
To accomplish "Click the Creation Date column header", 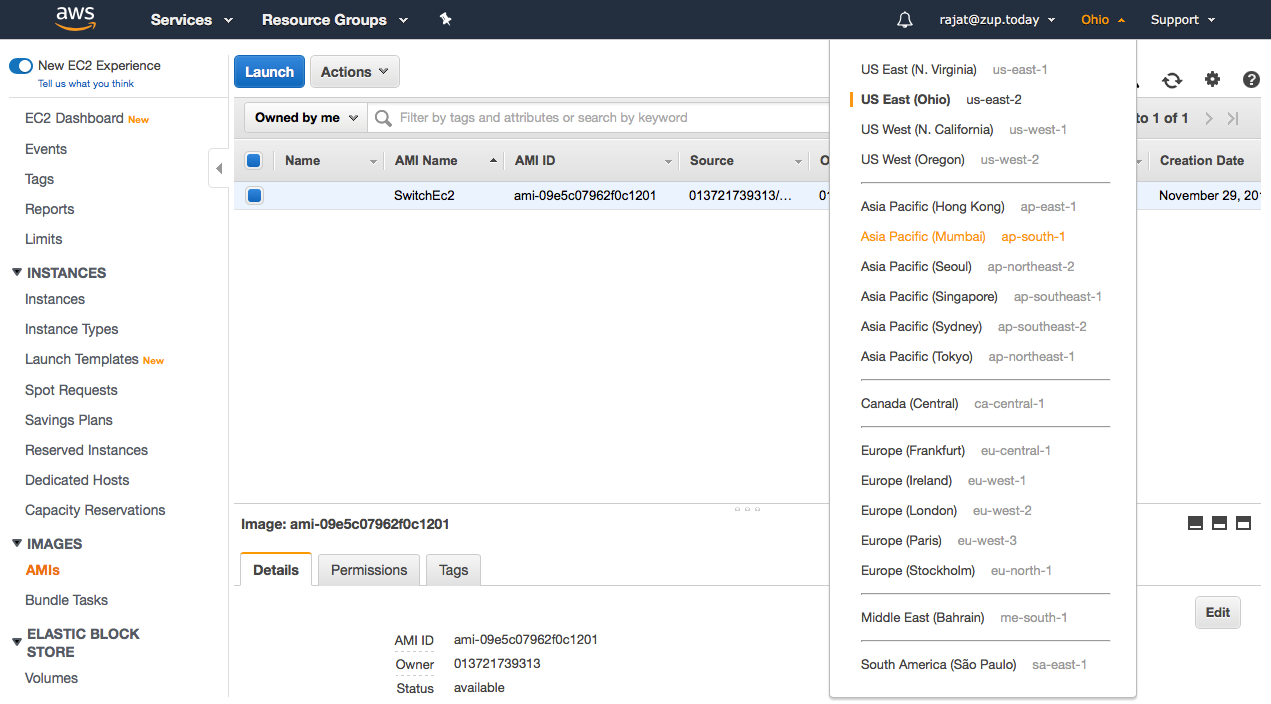I will (1202, 160).
